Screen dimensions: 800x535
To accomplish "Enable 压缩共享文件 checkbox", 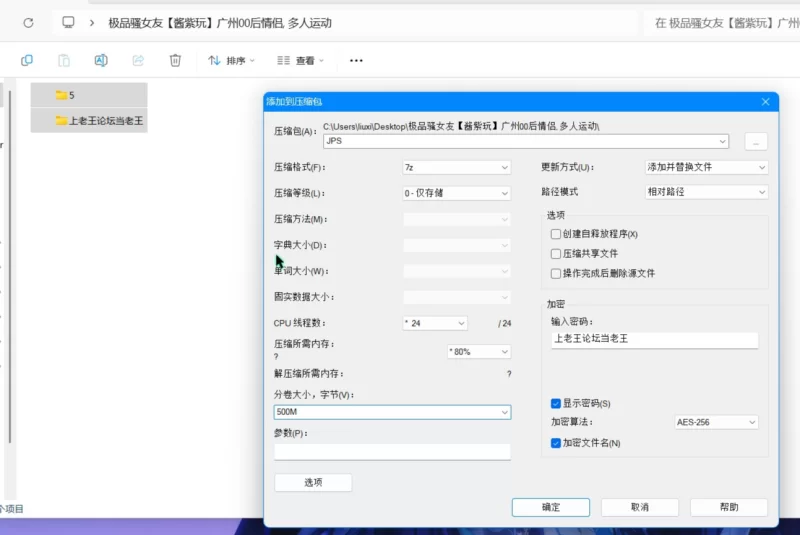I will [556, 253].
